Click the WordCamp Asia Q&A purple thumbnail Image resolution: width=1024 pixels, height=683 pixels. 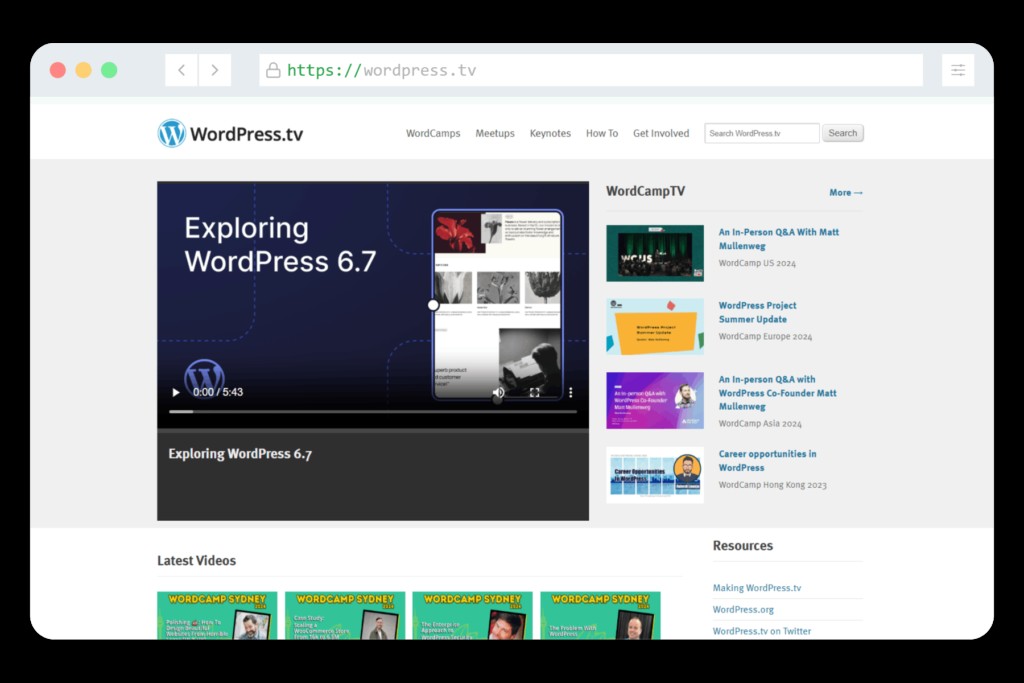tap(655, 401)
